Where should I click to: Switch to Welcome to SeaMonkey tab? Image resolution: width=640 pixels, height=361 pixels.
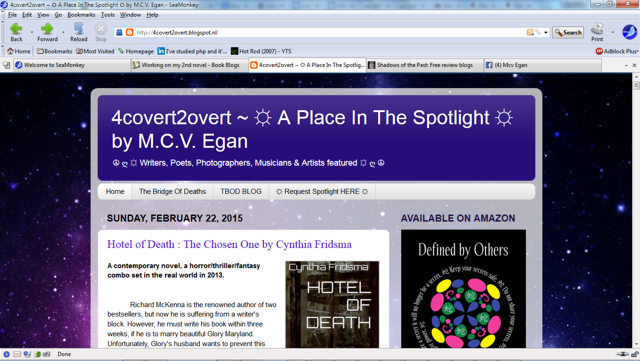(72, 65)
